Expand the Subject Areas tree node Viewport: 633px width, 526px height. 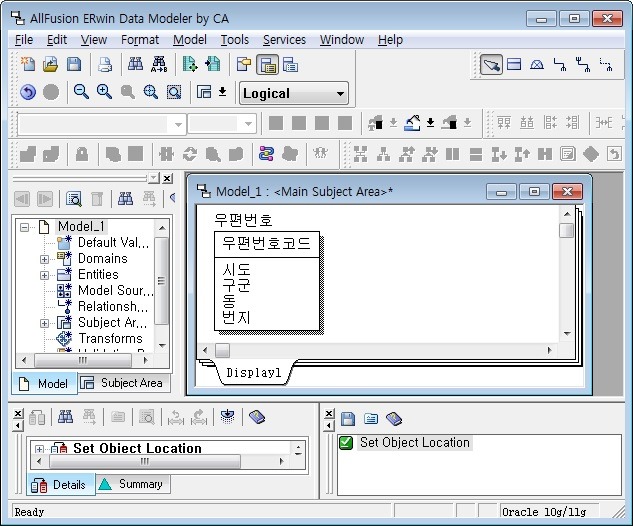pyautogui.click(x=44, y=323)
